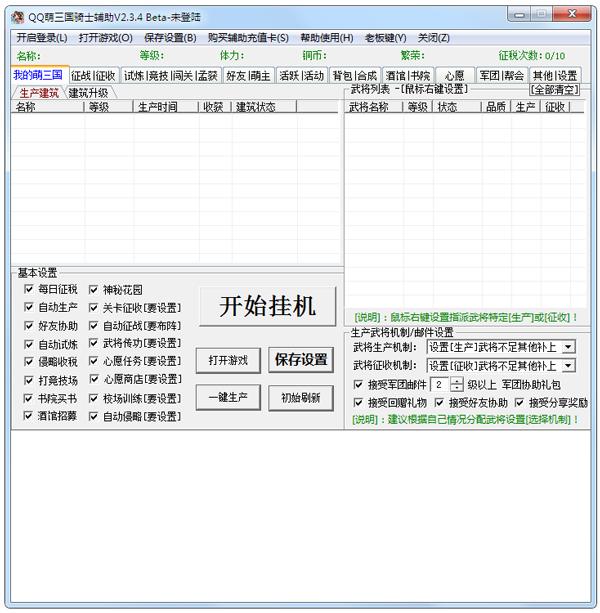Toggle the 心愿任务[要设置] checkbox
Screen dimensions: 600x613
(x=93, y=360)
